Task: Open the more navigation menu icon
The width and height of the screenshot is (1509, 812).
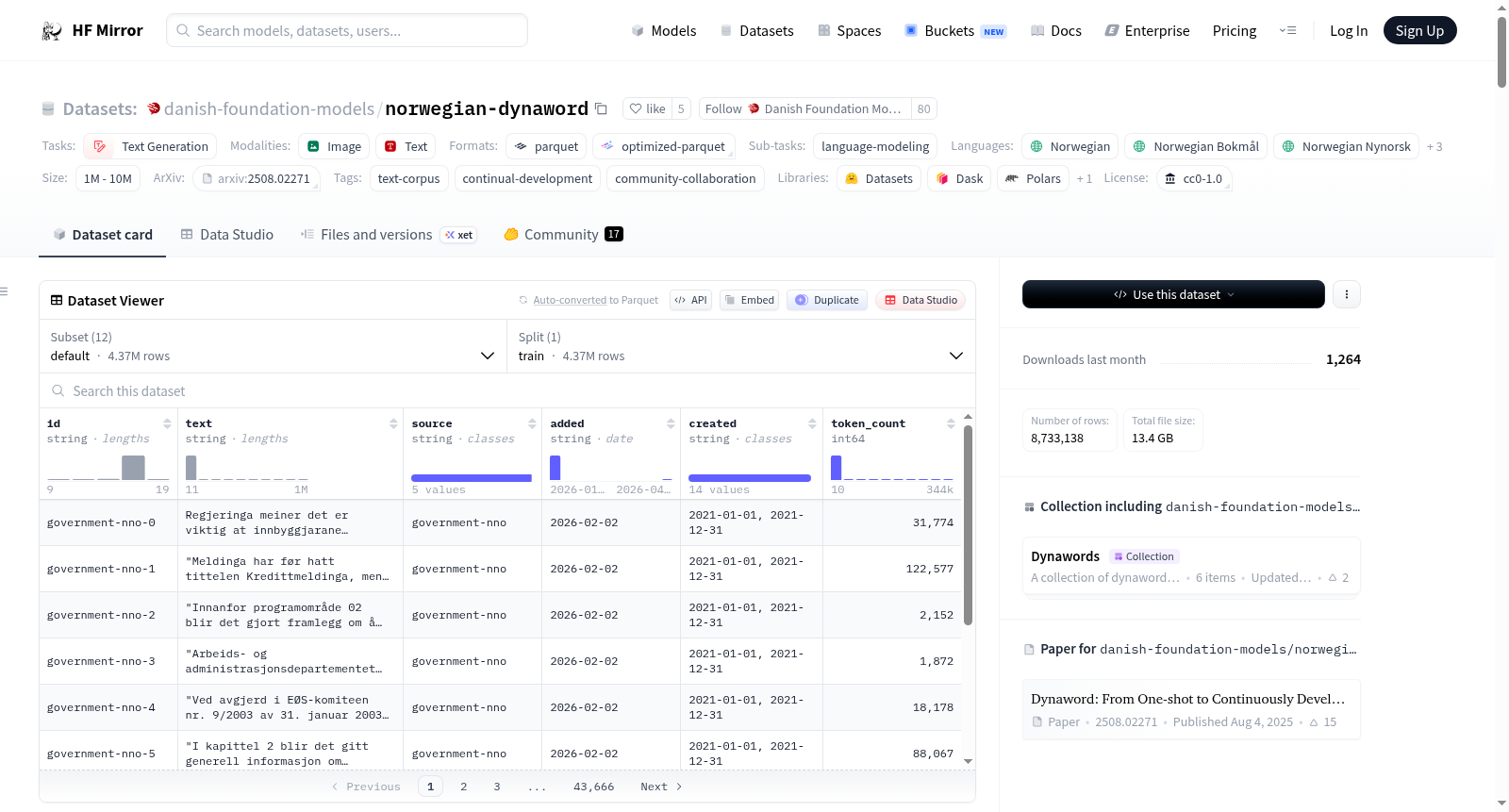Action: pos(1287,31)
